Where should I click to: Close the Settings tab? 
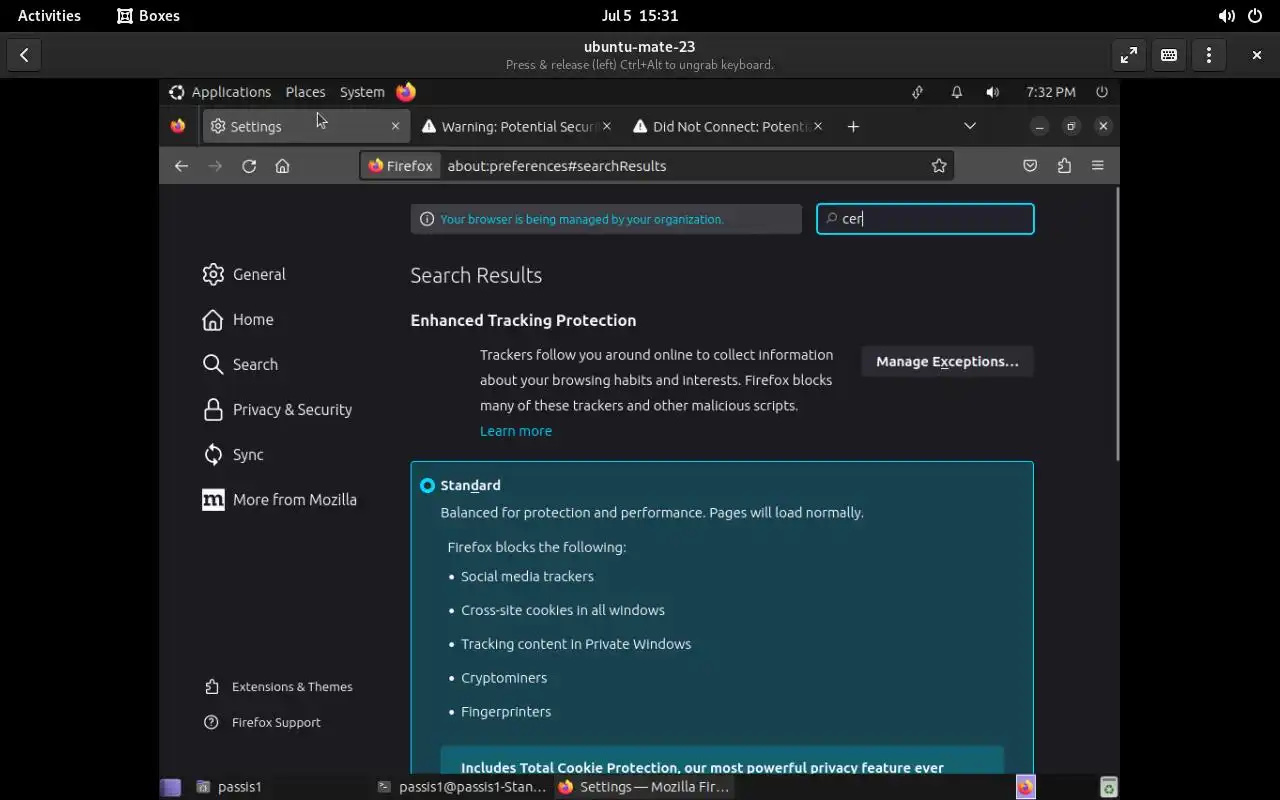point(395,126)
